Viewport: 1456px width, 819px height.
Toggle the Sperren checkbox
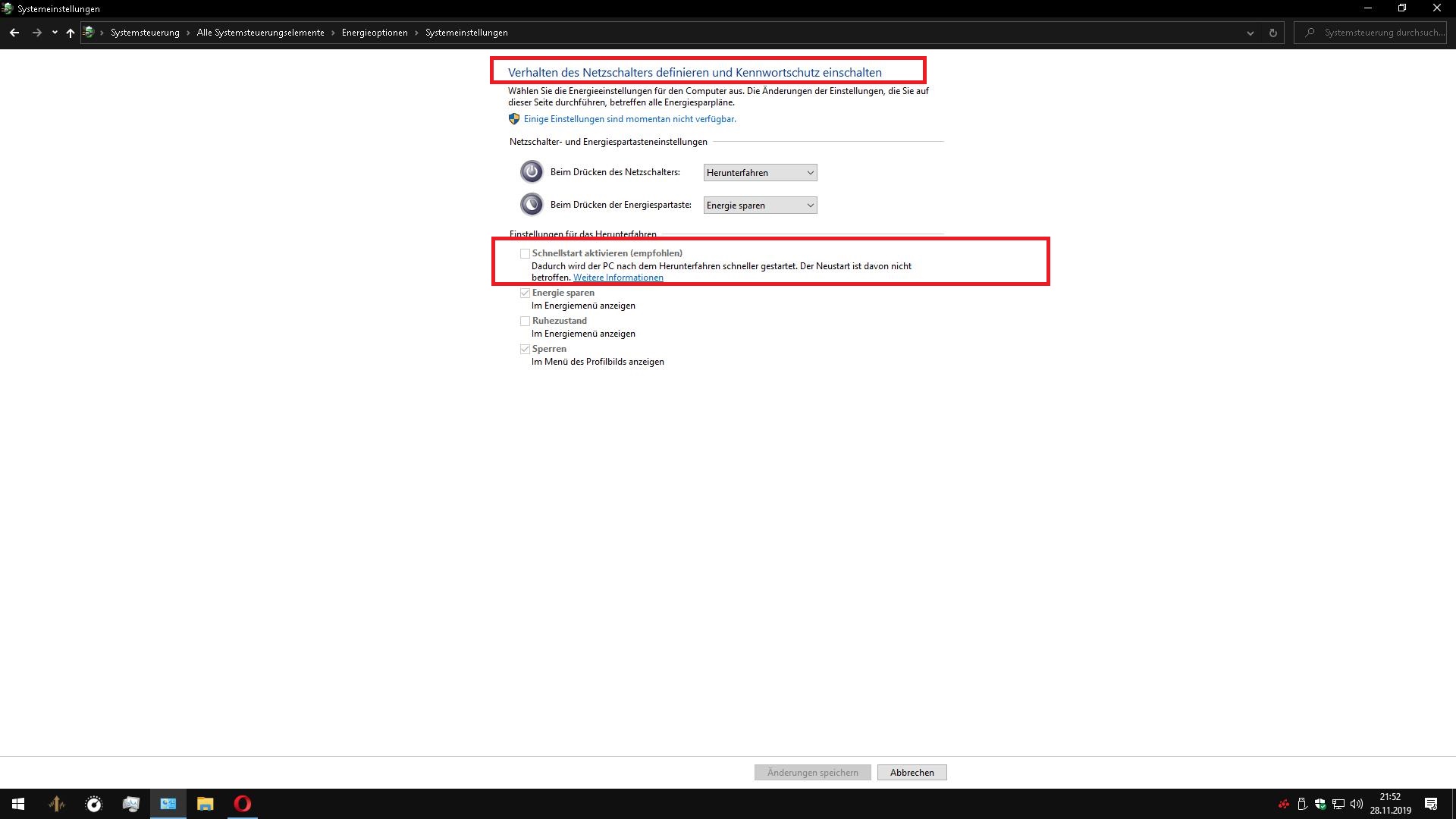[525, 349]
